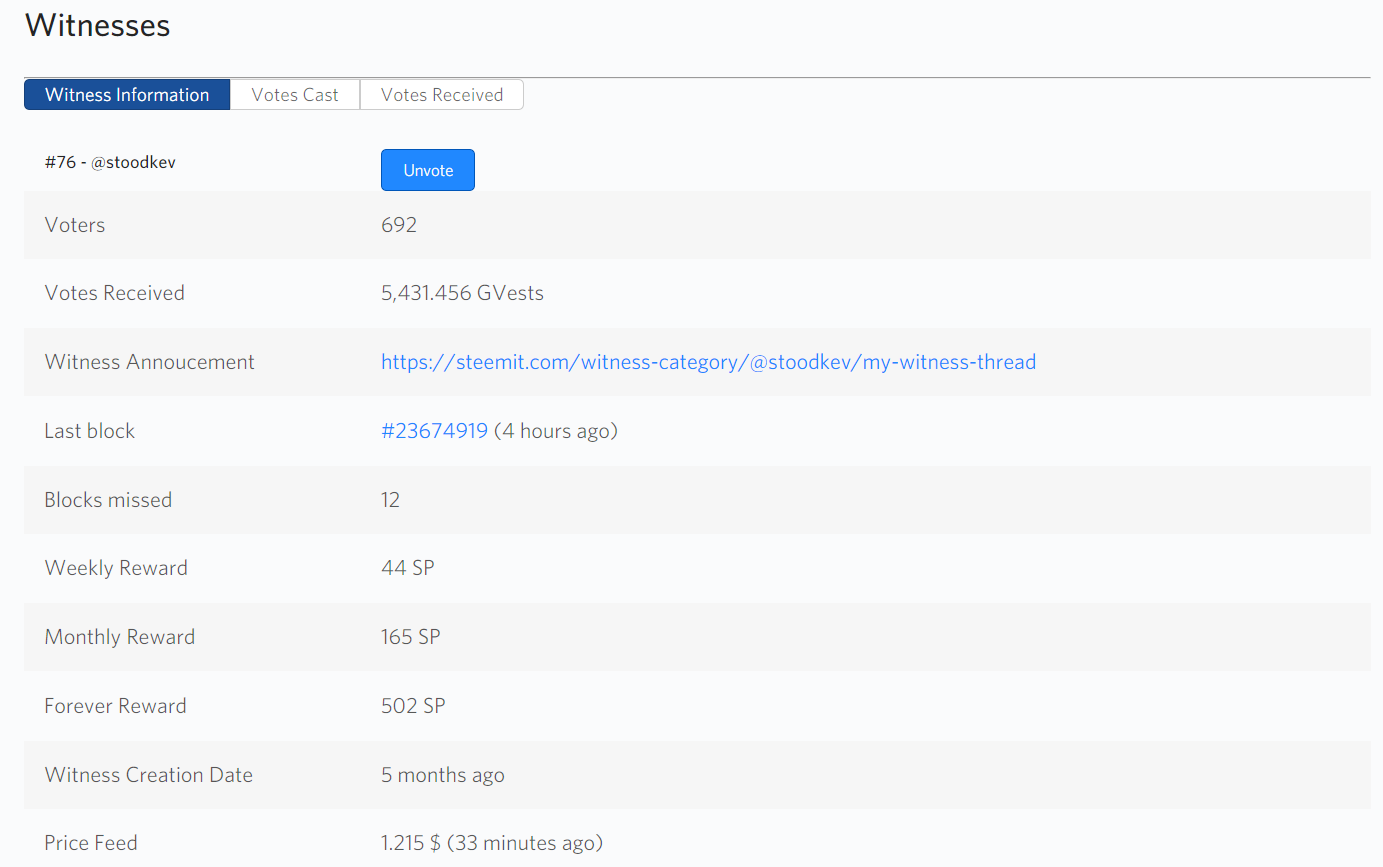The height and width of the screenshot is (867, 1383).
Task: Open the my-witness-thread announcement link
Action: pyautogui.click(x=708, y=362)
